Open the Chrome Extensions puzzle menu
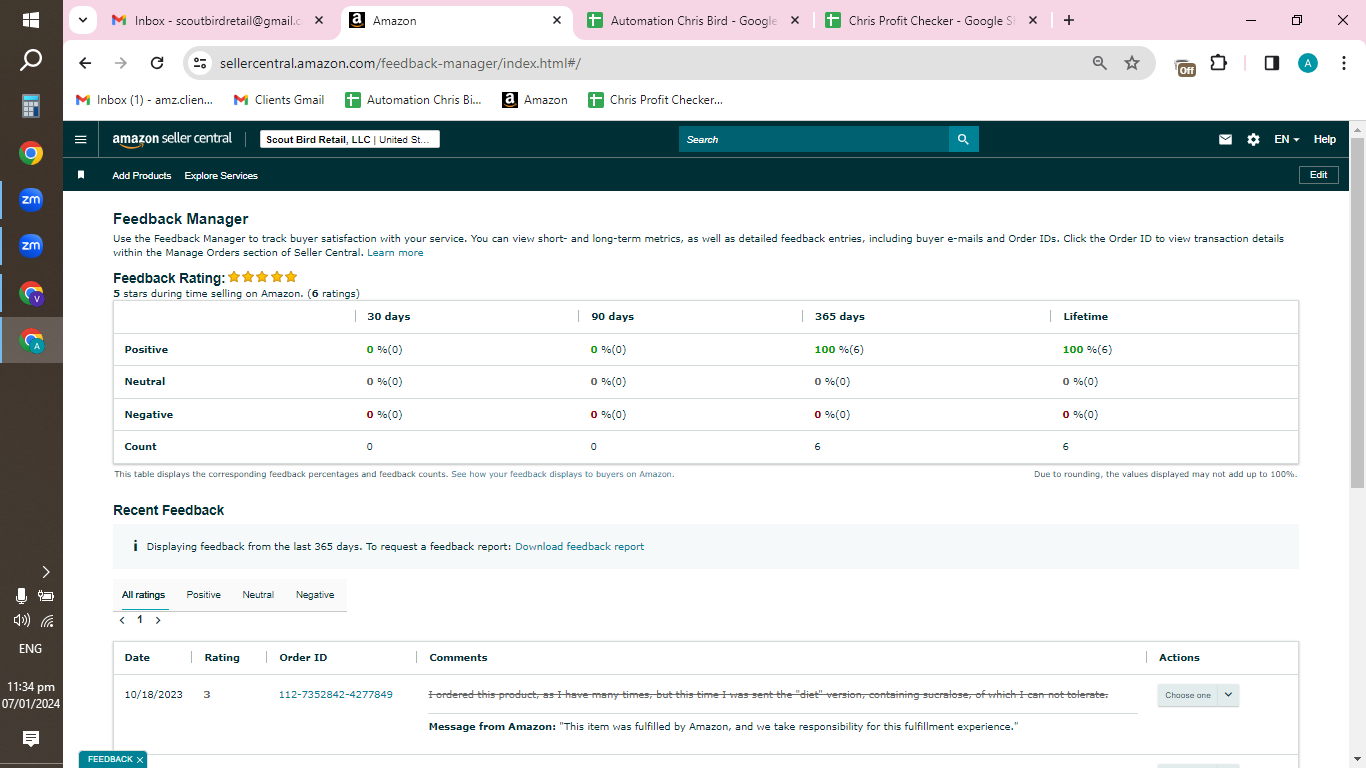Screen dimensions: 1366x768 tap(1218, 63)
